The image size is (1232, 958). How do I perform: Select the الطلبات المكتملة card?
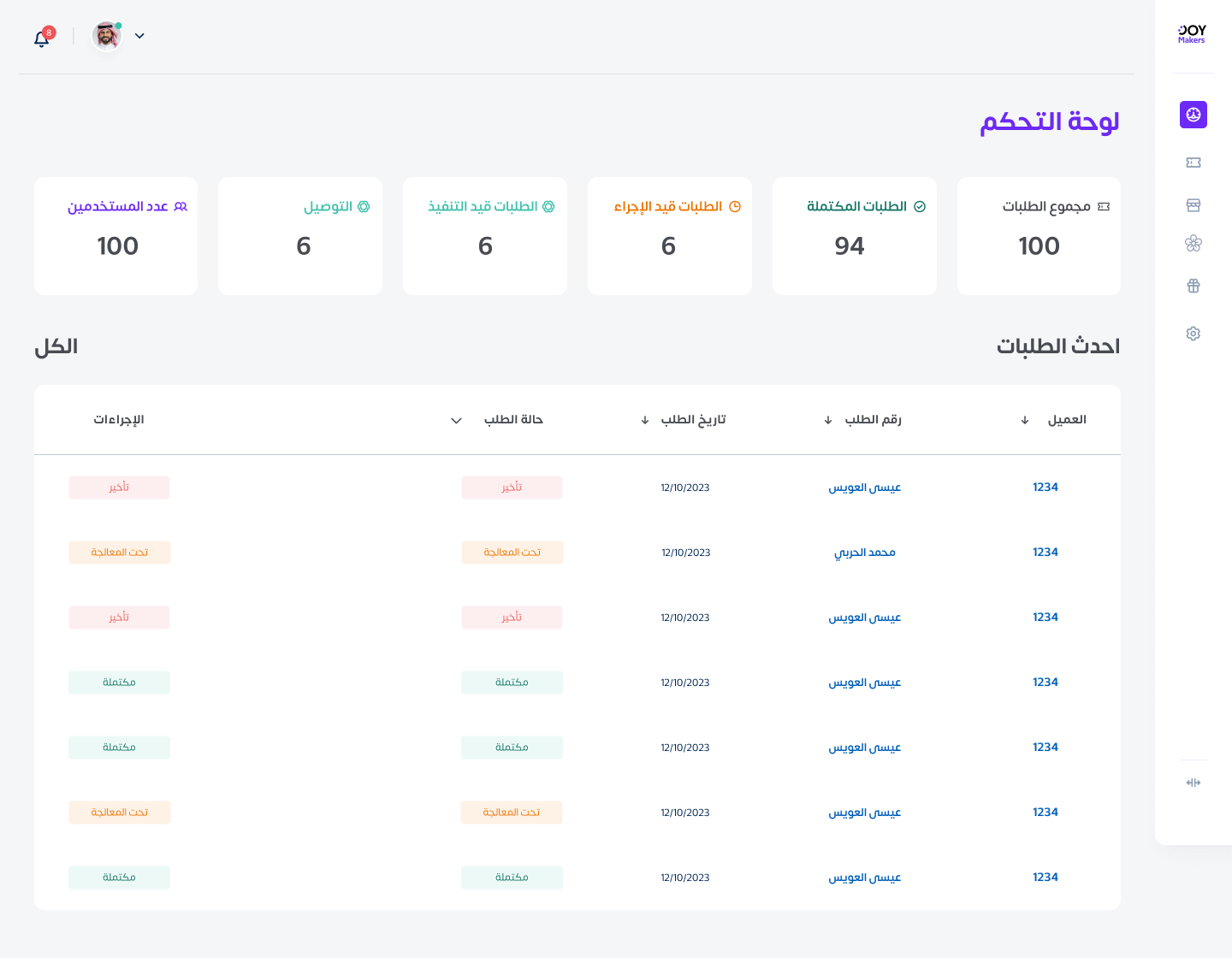pos(854,236)
